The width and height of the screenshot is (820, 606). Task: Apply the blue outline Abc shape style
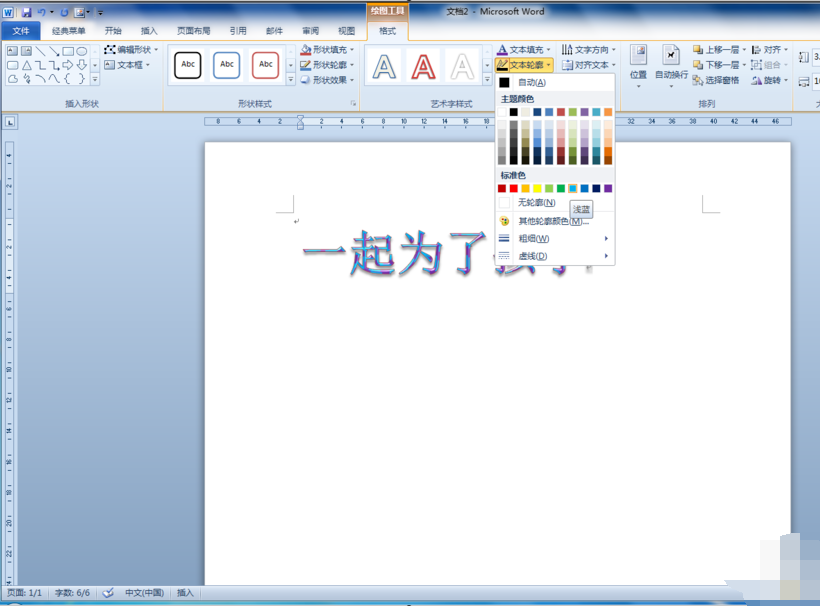tap(226, 65)
